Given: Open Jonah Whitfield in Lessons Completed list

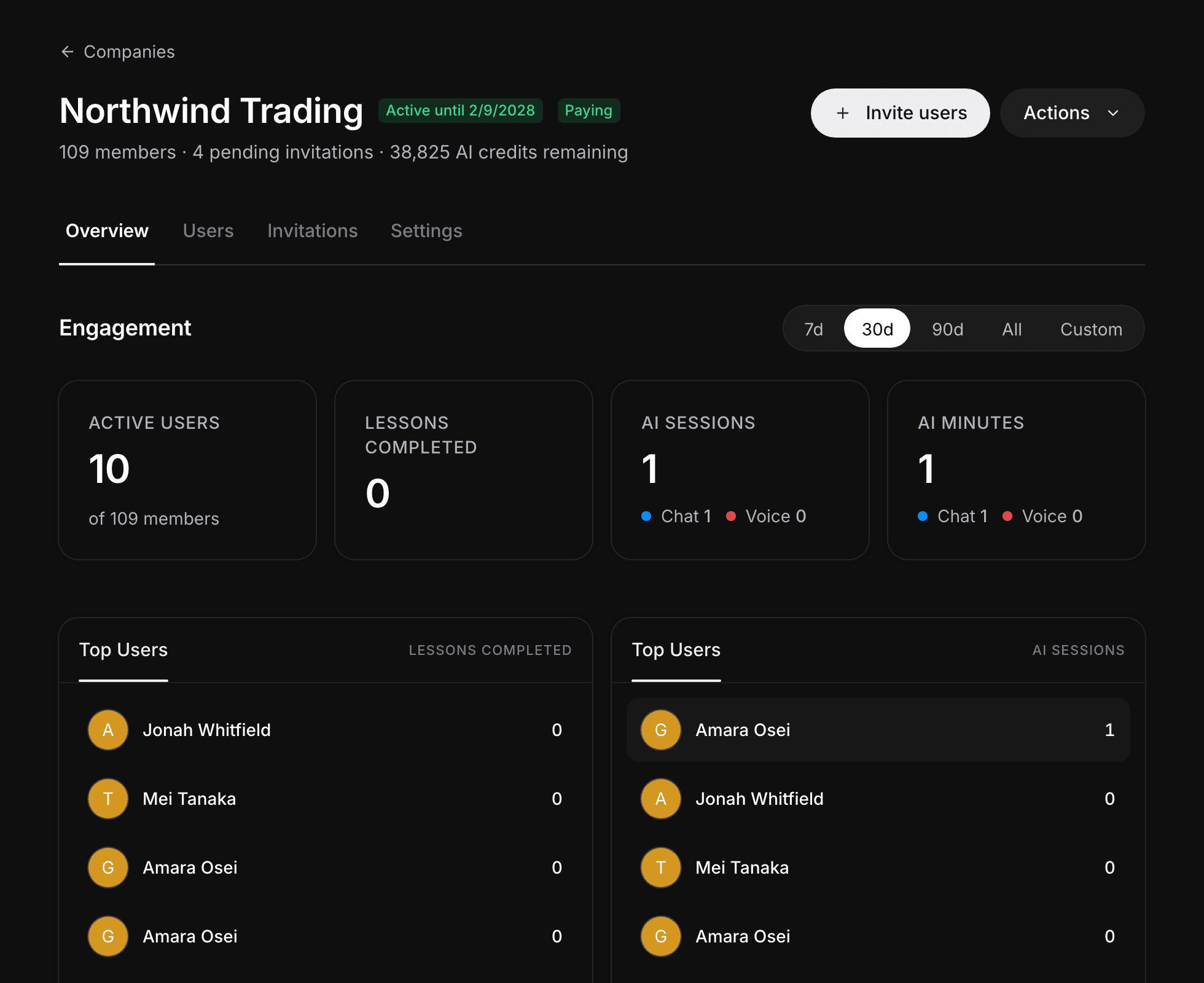Looking at the screenshot, I should (326, 730).
